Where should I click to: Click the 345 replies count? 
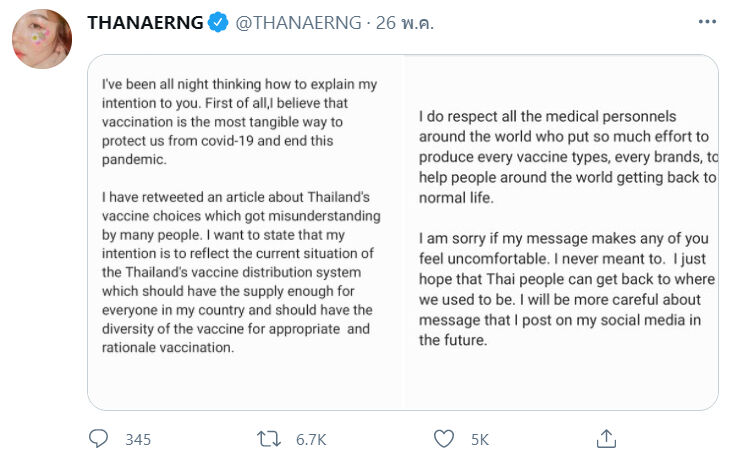click(x=137, y=439)
